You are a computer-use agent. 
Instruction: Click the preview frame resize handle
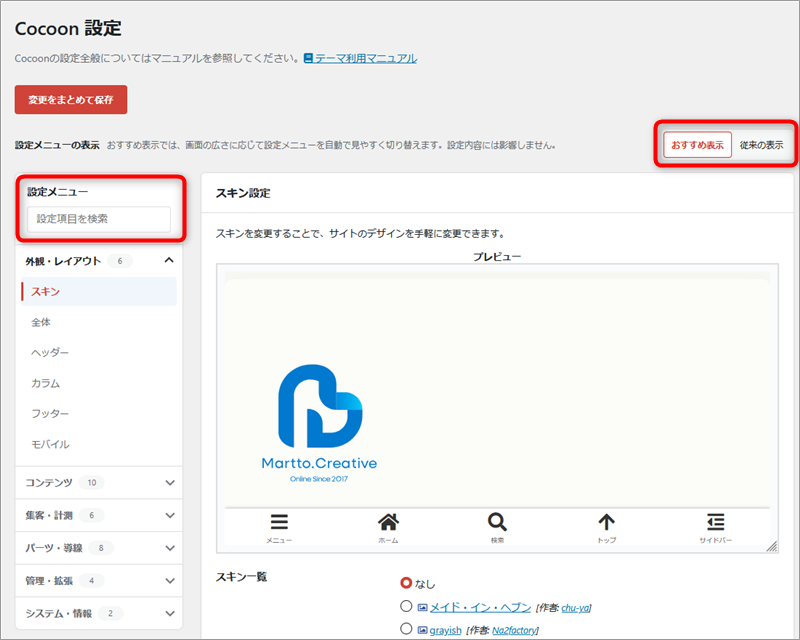pyautogui.click(x=772, y=547)
